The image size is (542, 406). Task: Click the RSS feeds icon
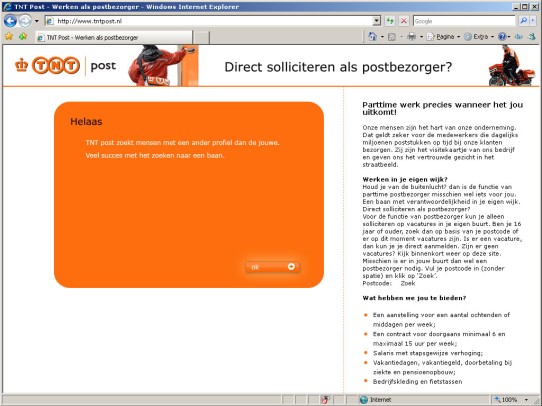click(x=392, y=37)
